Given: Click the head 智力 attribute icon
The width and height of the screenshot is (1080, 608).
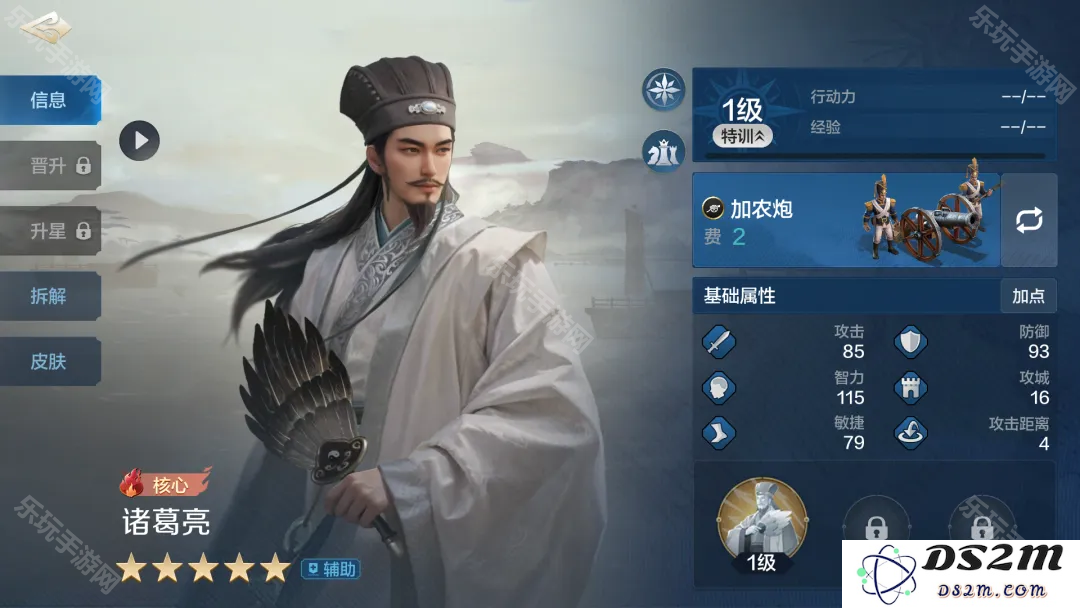Looking at the screenshot, I should tap(718, 388).
